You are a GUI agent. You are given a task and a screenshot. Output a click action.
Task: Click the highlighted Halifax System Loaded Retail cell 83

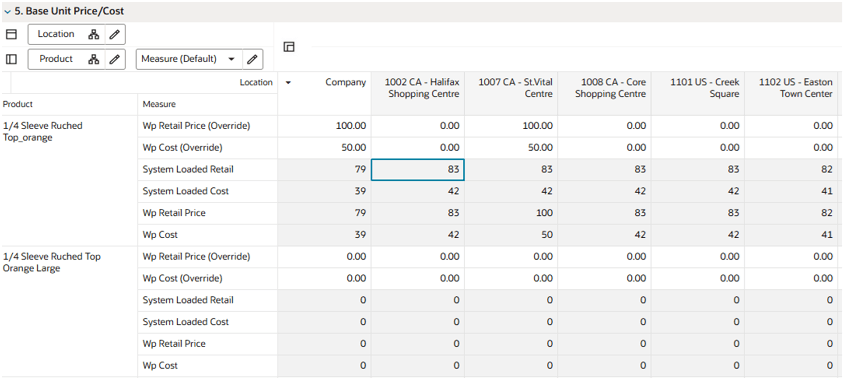pyautogui.click(x=418, y=169)
